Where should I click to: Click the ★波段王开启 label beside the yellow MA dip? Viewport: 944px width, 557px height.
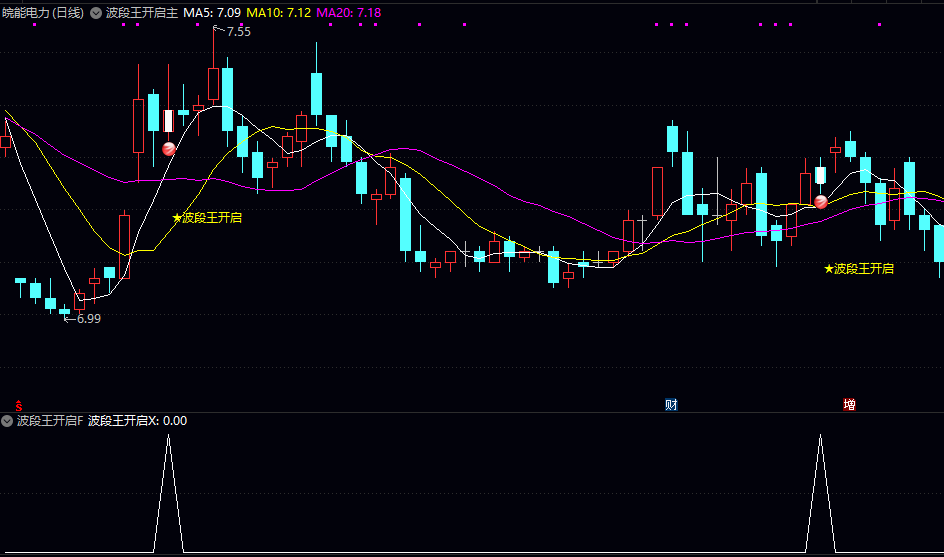coord(207,217)
